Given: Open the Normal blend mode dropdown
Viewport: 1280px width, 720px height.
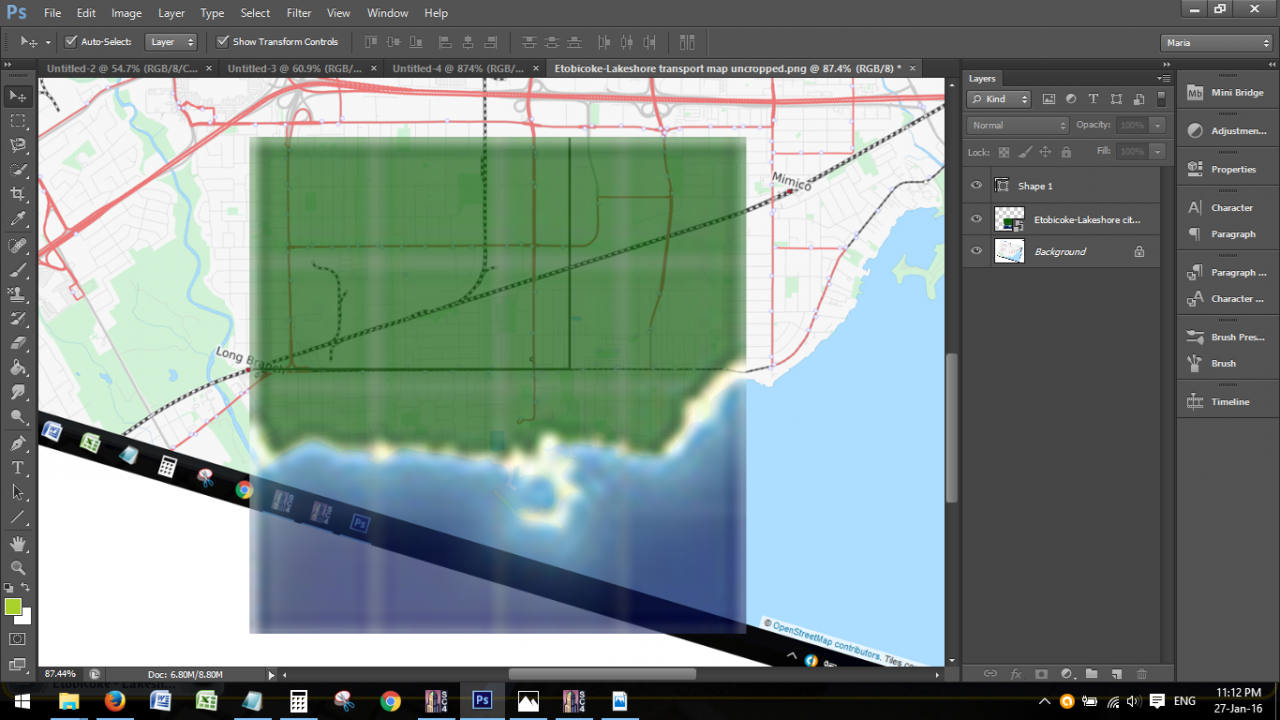Looking at the screenshot, I should point(1018,125).
